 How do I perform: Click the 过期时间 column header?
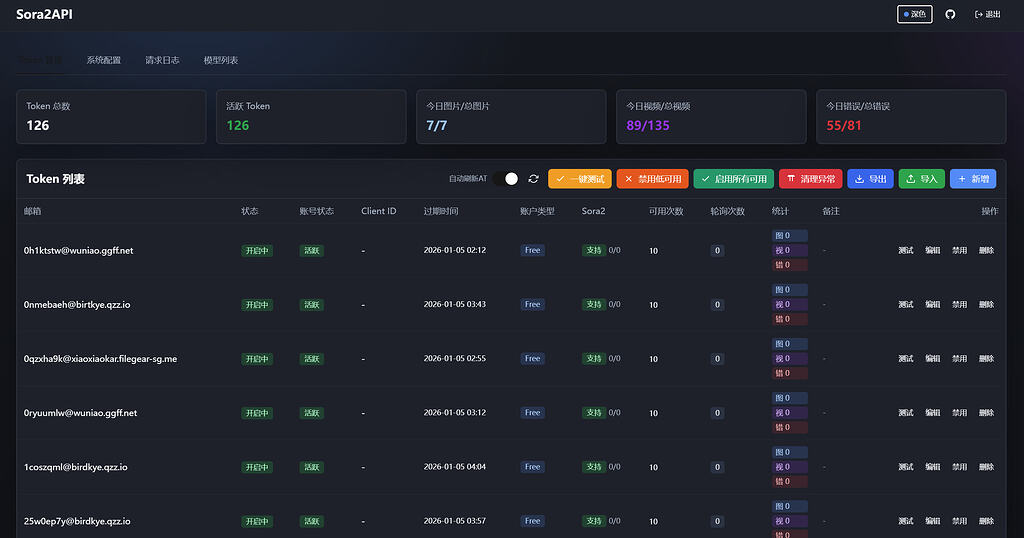(x=441, y=212)
